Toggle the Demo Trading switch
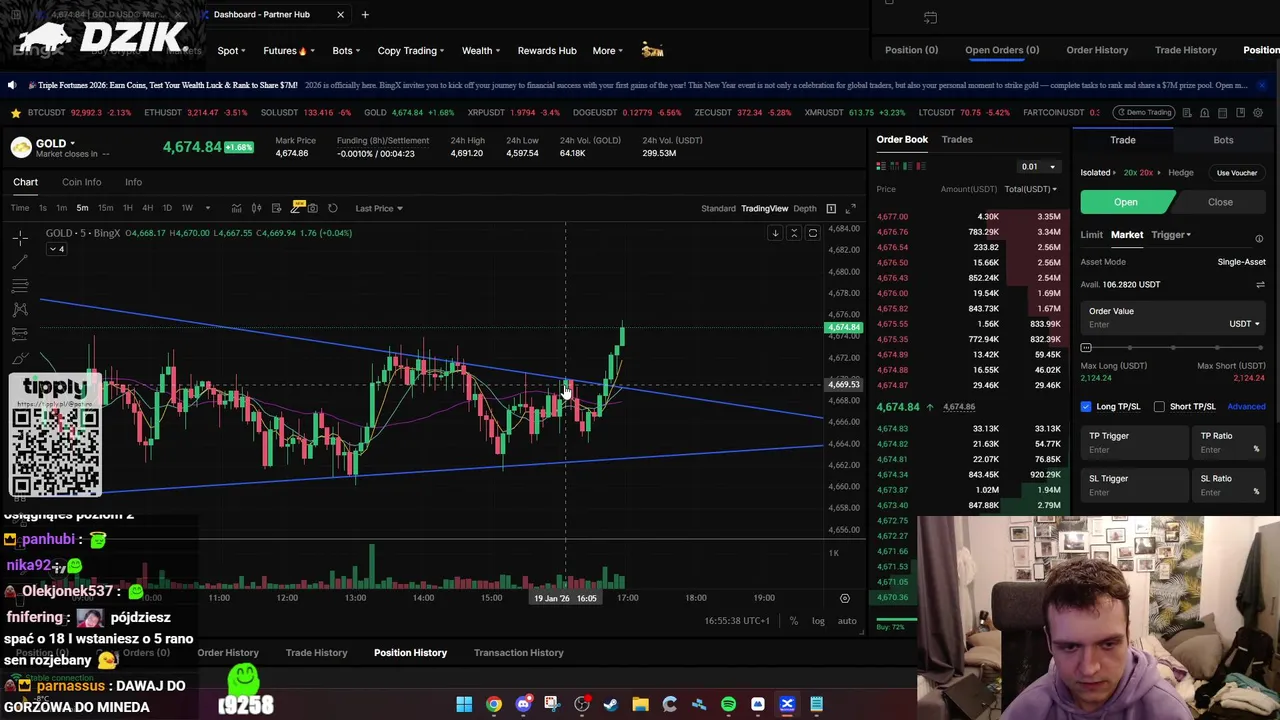 point(1143,112)
